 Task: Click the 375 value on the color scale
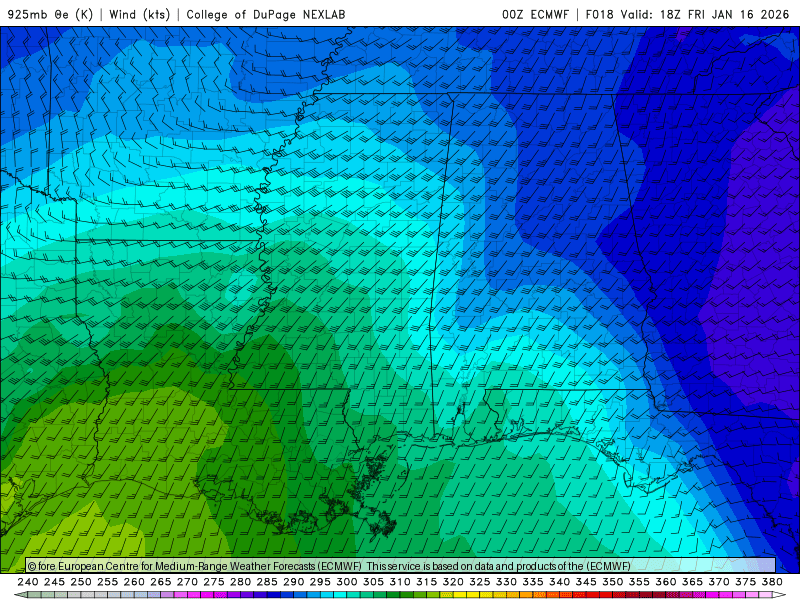pos(745,582)
